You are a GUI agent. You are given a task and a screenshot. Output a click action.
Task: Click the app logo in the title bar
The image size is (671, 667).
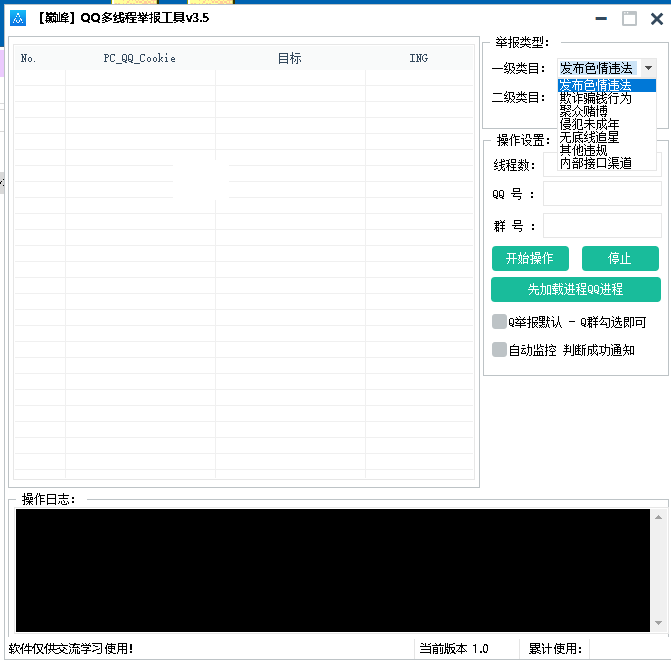pyautogui.click(x=17, y=18)
